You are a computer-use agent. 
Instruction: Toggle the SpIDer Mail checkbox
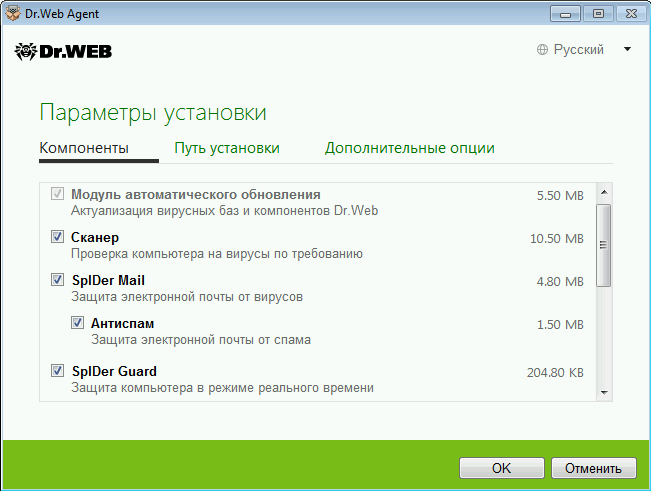tap(57, 280)
